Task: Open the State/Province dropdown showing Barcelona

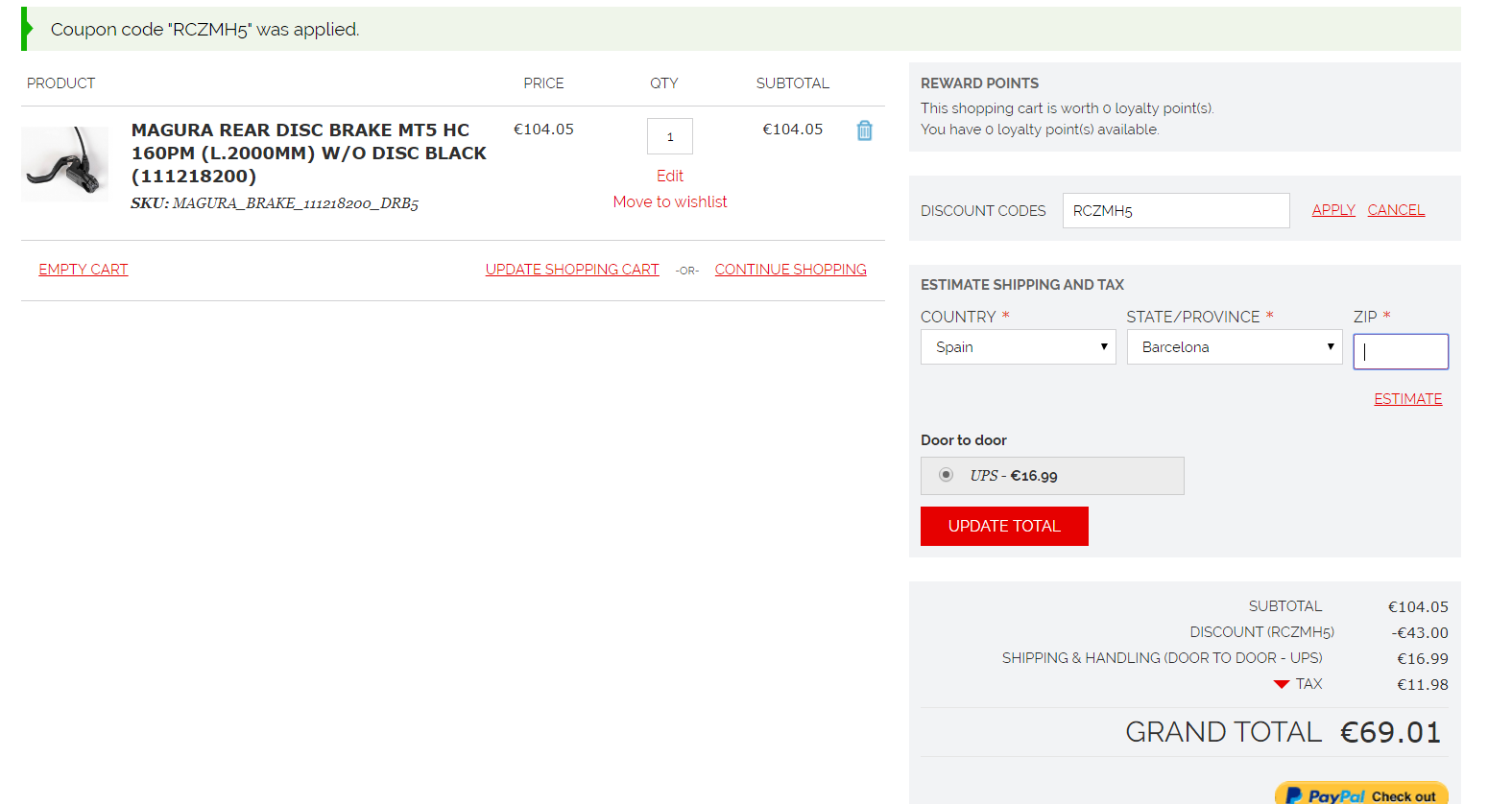Action: (x=1234, y=347)
